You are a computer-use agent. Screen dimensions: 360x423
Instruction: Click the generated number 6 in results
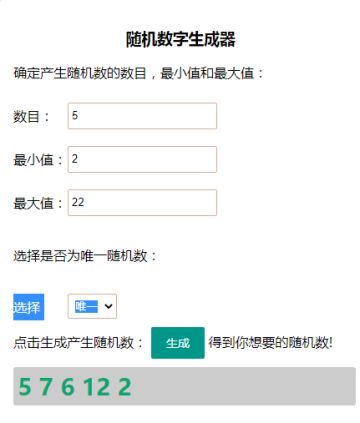[x=68, y=387]
